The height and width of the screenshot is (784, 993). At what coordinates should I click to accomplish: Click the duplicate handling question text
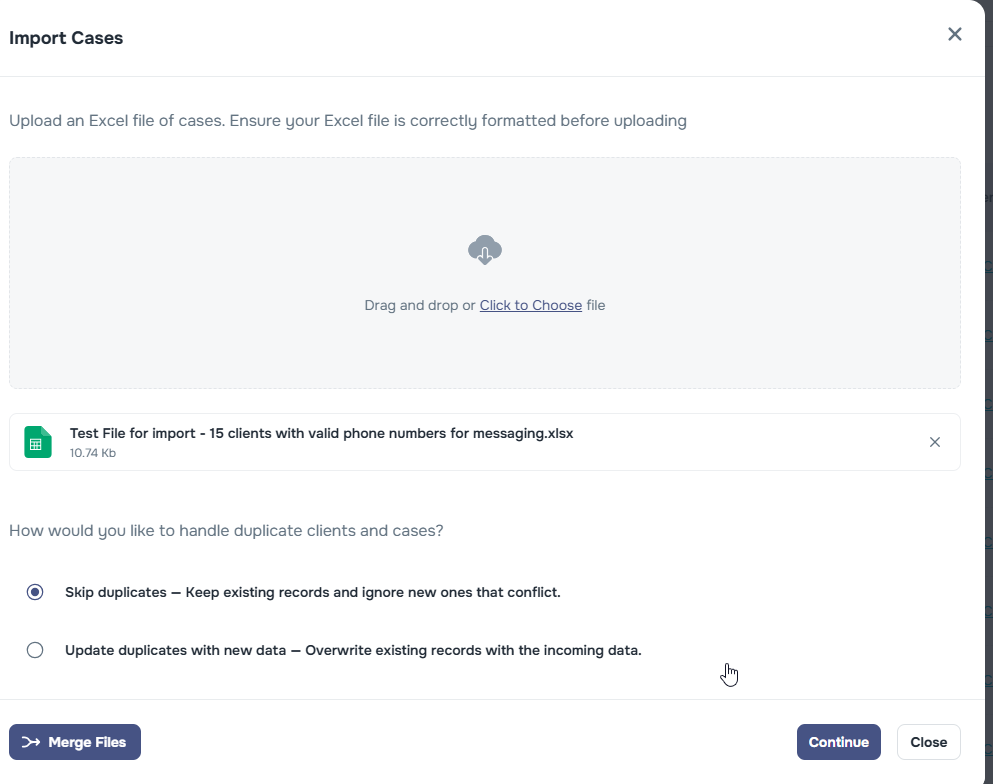[x=226, y=530]
